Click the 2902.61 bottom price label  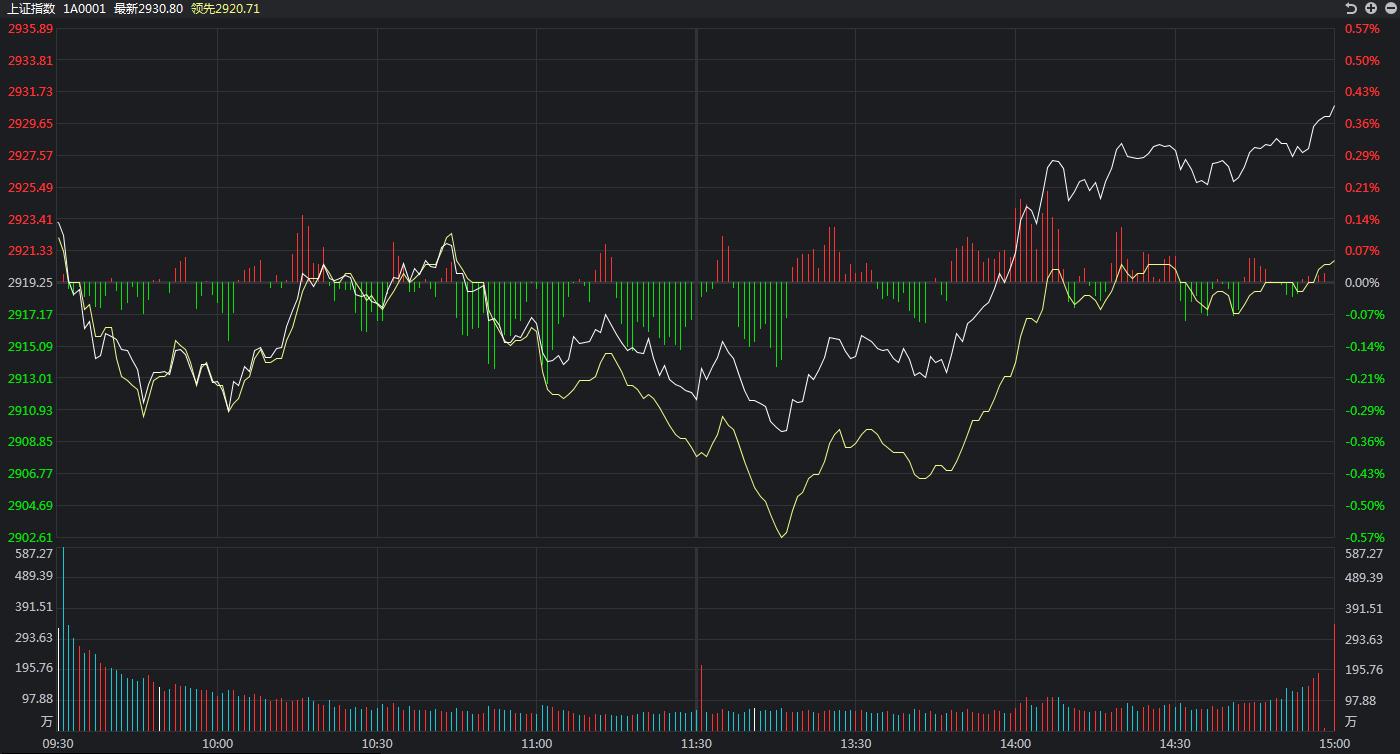(30, 537)
